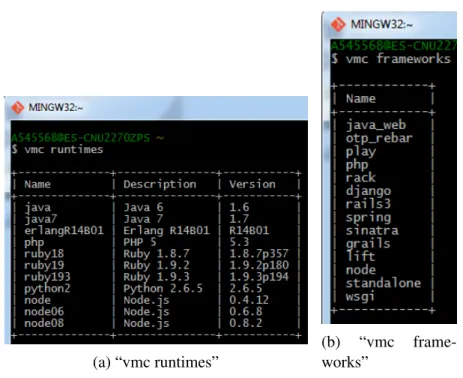Click version '0.6.8' in the node06 row

[x=246, y=312]
